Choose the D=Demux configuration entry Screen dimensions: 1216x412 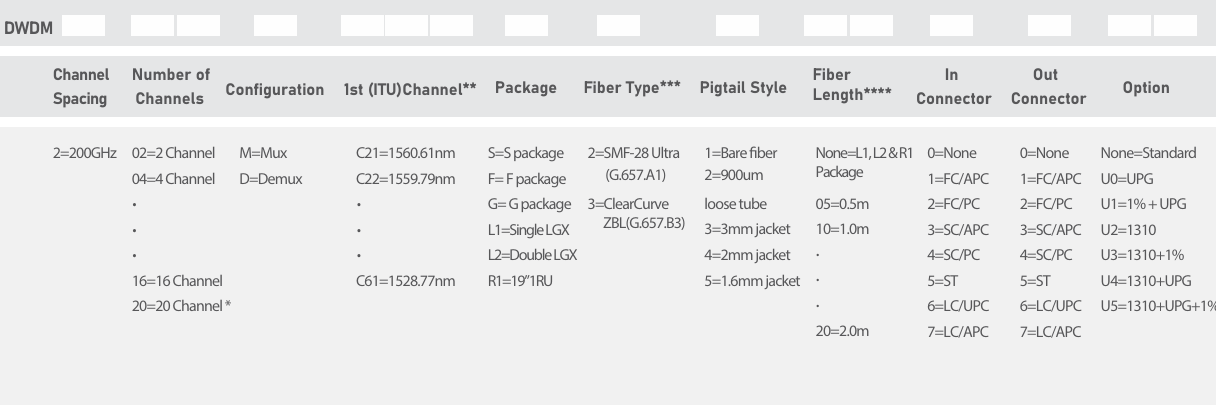click(x=271, y=179)
